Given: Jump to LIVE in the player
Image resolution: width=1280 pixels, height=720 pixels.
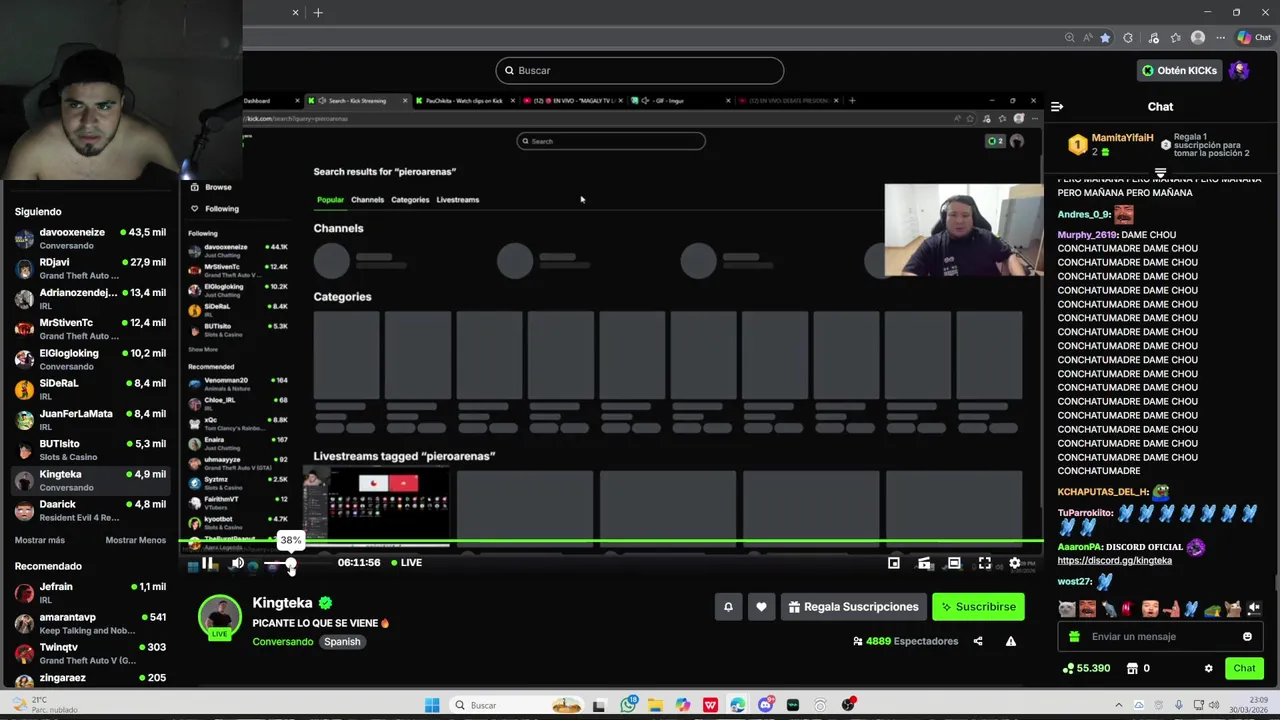Looking at the screenshot, I should pyautogui.click(x=406, y=563).
